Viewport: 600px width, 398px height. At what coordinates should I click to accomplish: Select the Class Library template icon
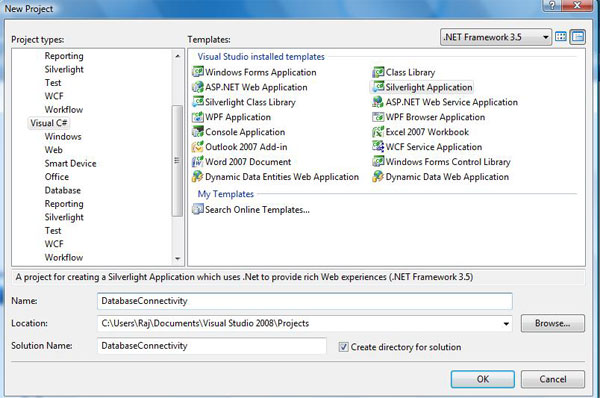tap(378, 72)
